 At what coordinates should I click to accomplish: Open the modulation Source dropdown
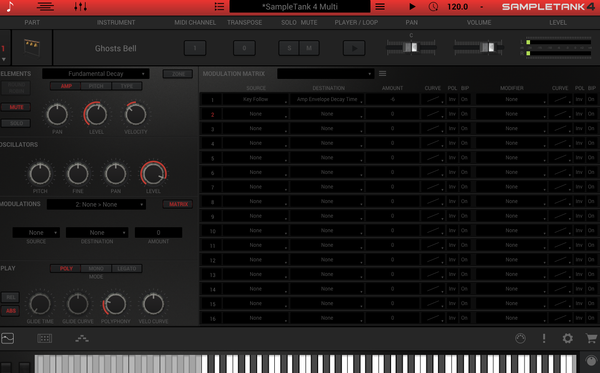(36, 232)
